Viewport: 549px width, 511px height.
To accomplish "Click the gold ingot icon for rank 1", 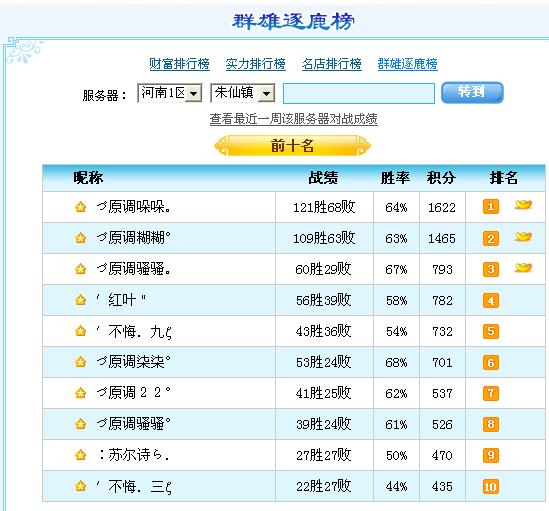I will coord(523,204).
